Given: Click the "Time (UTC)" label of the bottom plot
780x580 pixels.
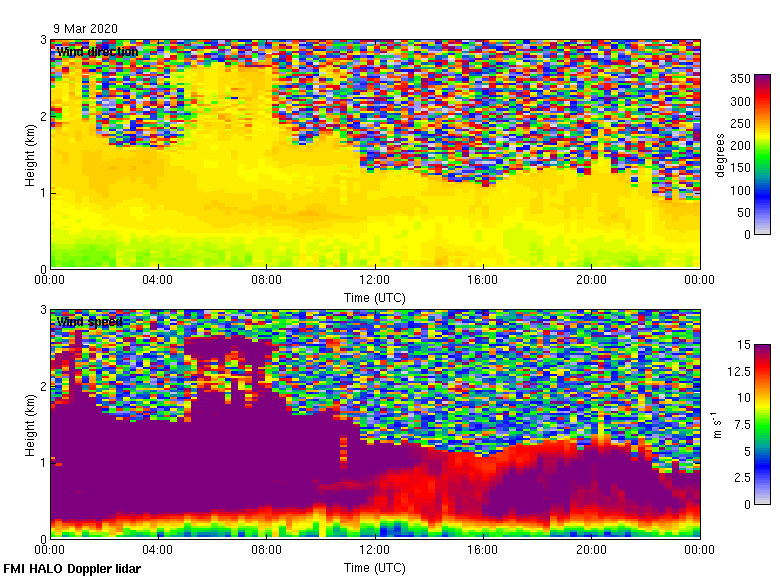Looking at the screenshot, I should 375,567.
